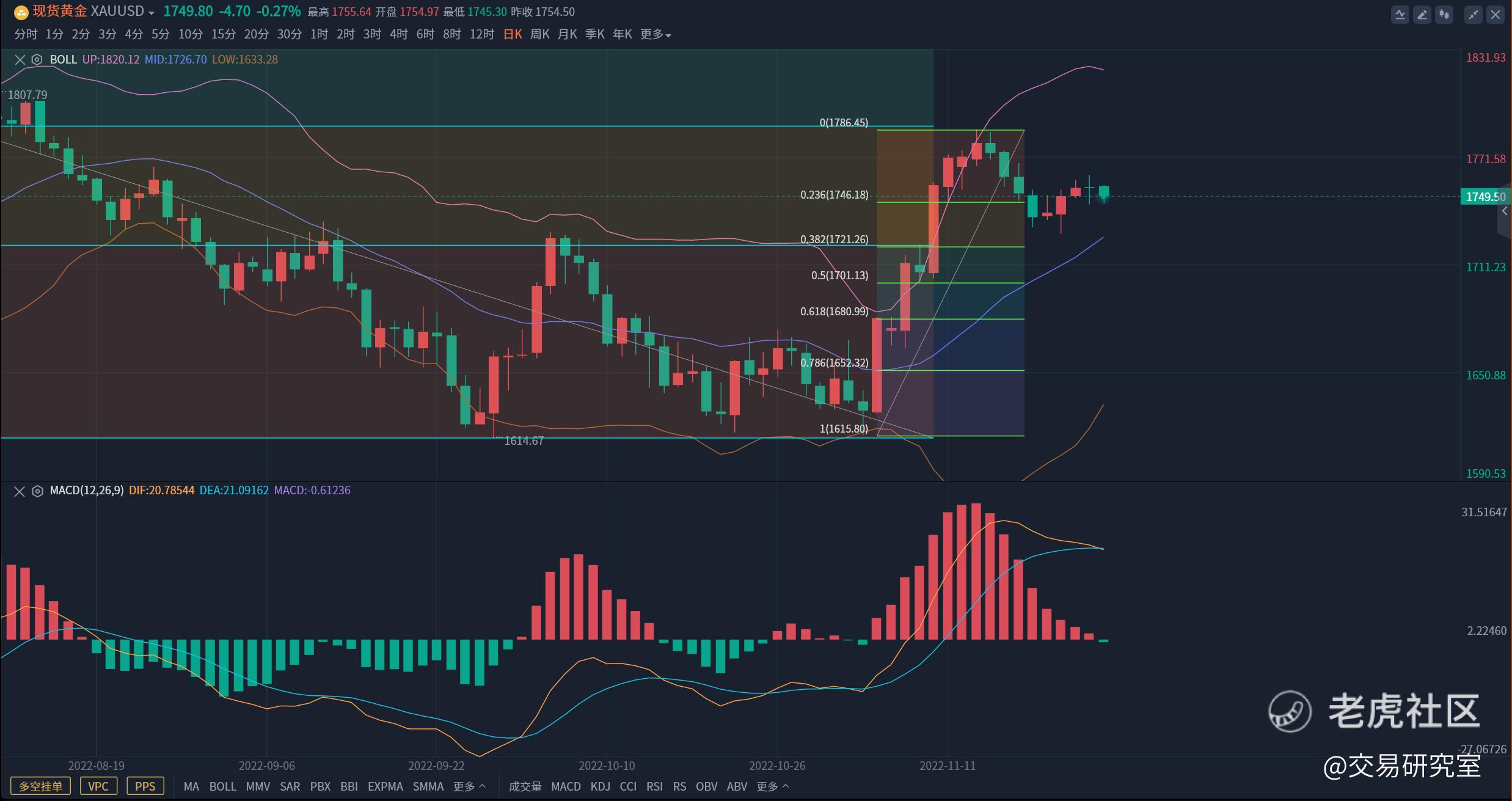The width and height of the screenshot is (1512, 801).
Task: Click the gold XAUUSD symbol coin icon
Action: (21, 12)
